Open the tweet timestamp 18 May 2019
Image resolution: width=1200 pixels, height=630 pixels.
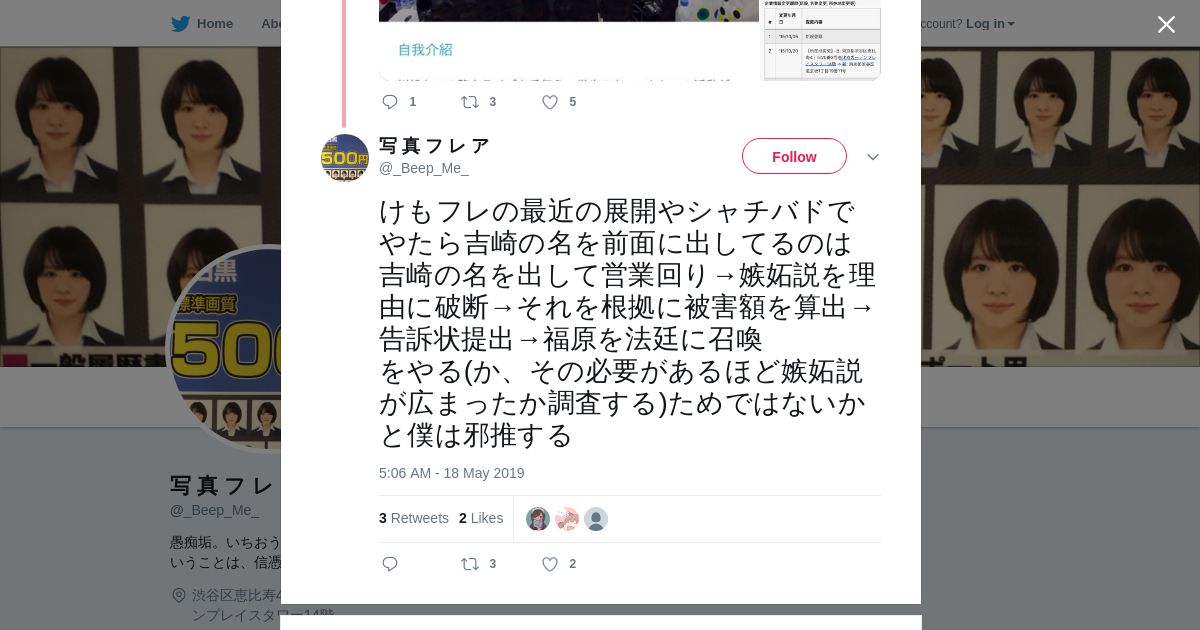[451, 473]
